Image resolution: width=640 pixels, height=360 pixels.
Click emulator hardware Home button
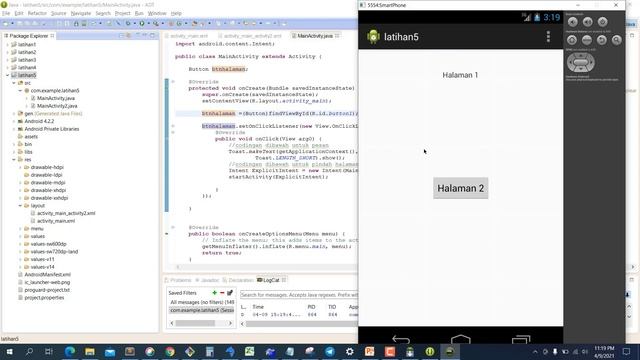[x=572, y=40]
